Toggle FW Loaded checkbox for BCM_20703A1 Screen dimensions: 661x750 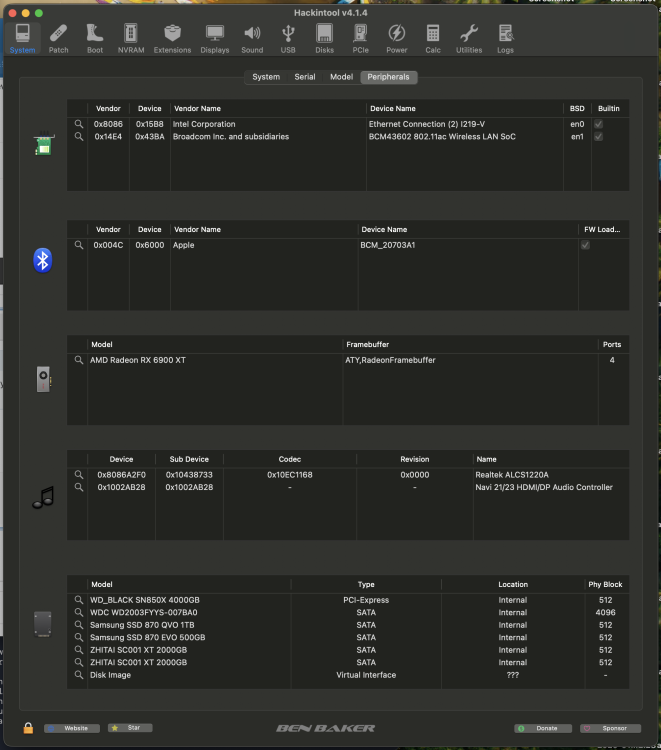585,245
